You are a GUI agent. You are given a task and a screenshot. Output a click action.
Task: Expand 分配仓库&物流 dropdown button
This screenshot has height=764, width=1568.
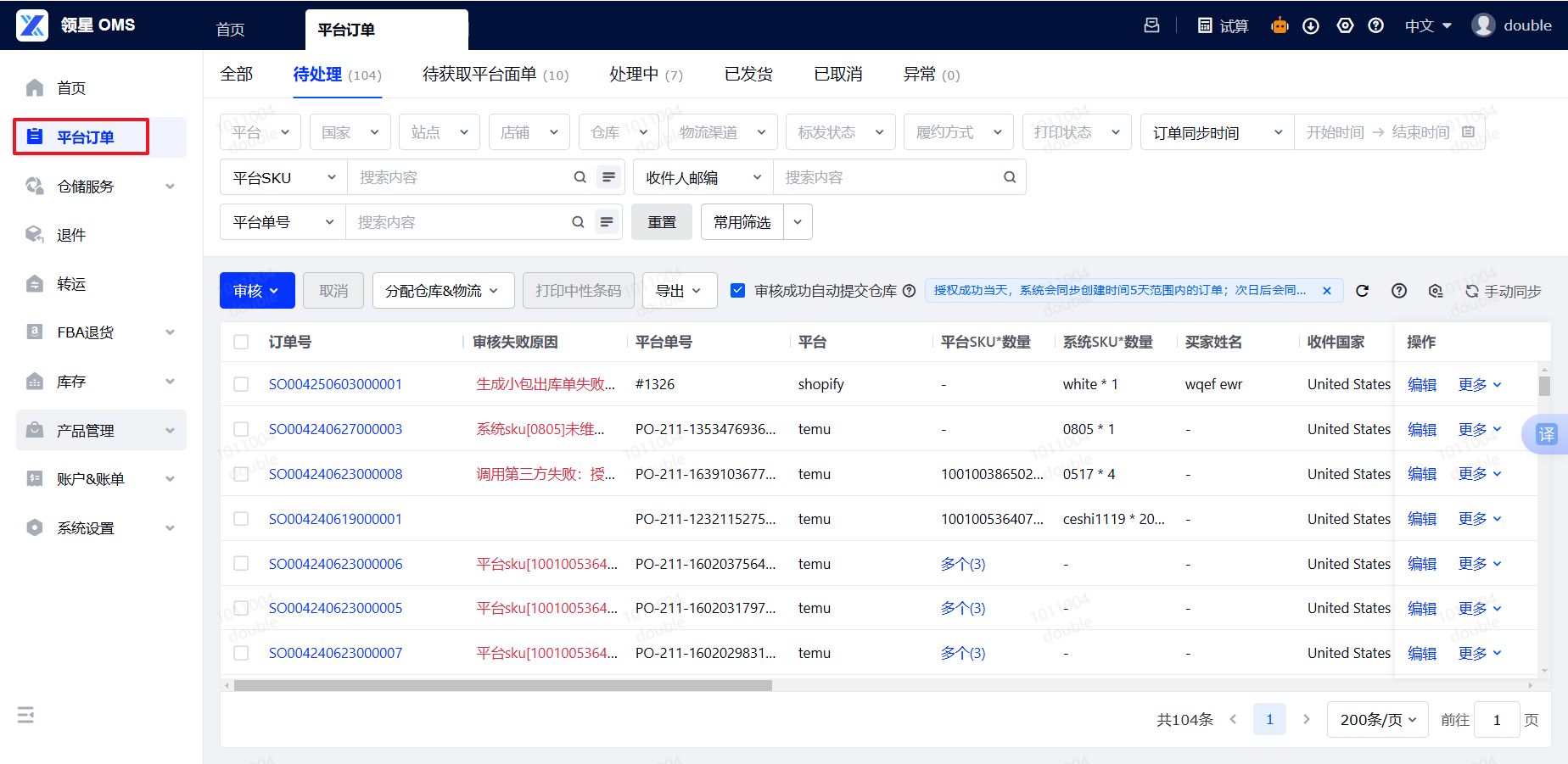(x=442, y=291)
